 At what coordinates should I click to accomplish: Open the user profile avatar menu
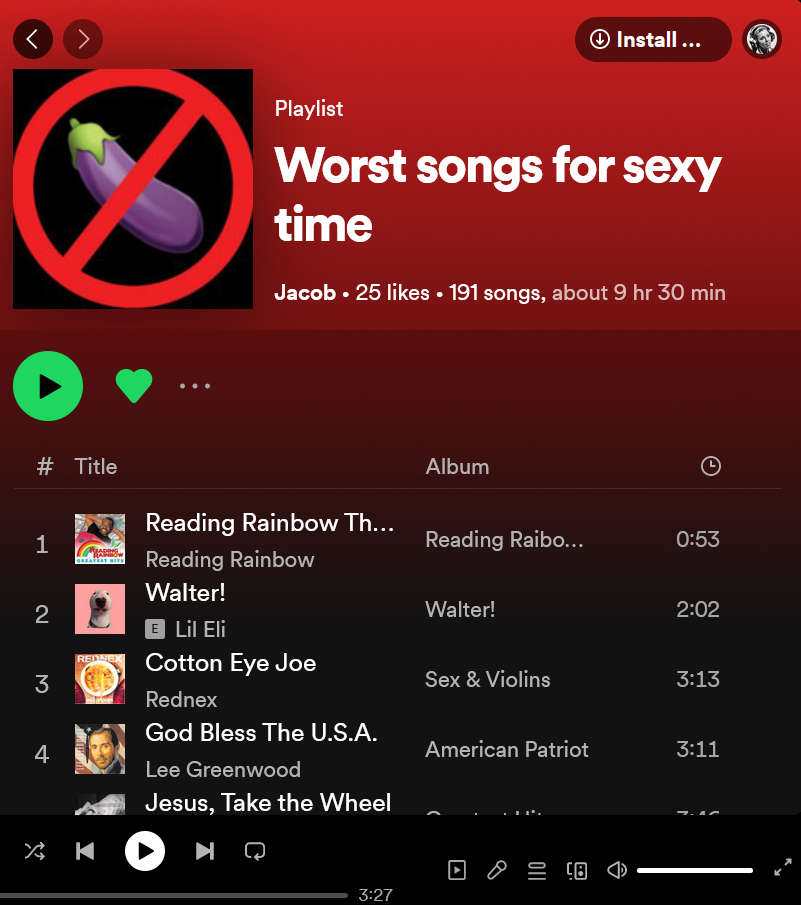click(x=762, y=39)
